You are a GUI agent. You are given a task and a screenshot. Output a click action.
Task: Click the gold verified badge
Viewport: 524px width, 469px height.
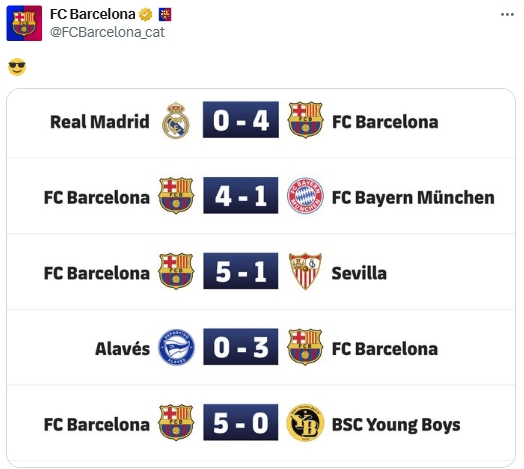pos(146,15)
